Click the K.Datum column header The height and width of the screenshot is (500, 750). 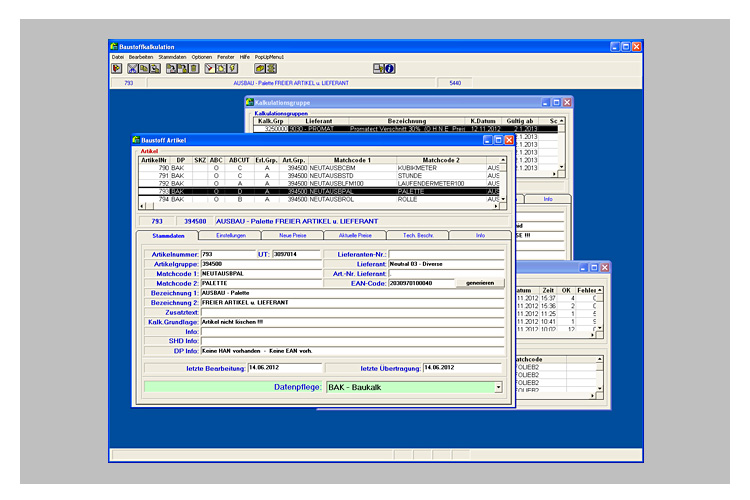[483, 121]
